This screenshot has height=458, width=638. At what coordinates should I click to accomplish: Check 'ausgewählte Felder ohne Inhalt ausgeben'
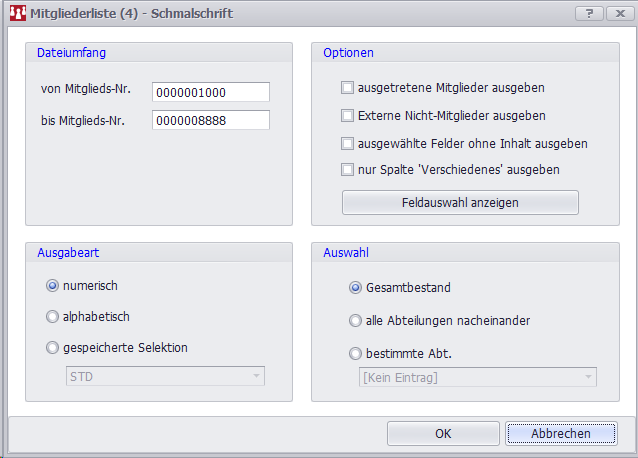tap(348, 143)
